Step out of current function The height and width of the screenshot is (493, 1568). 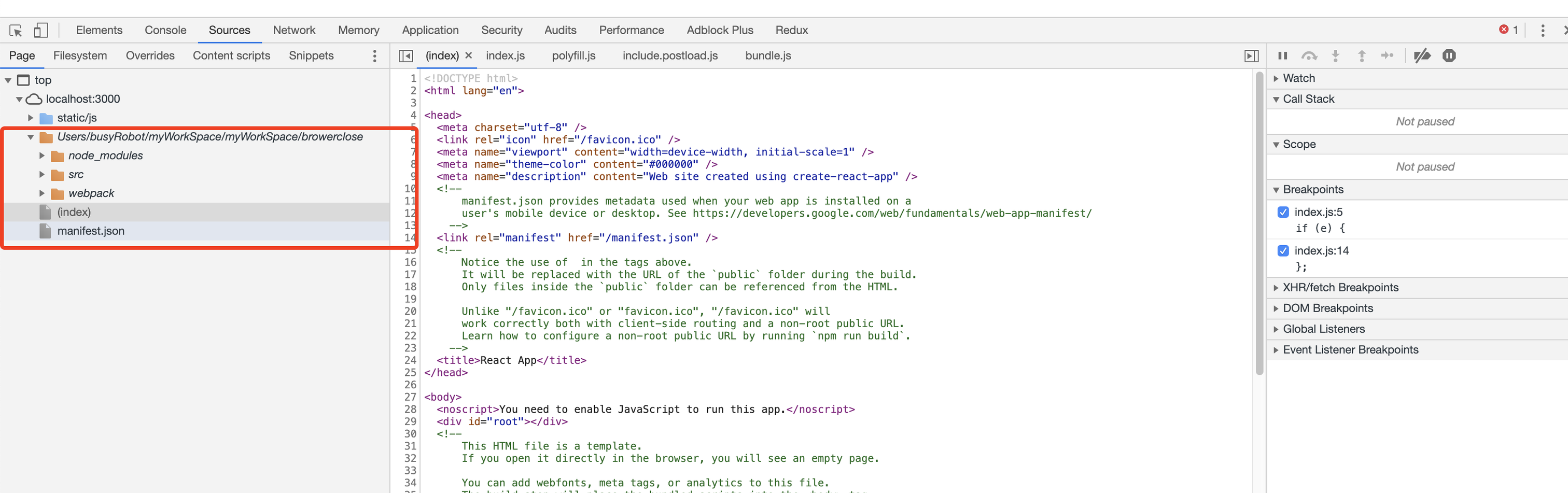point(1362,56)
